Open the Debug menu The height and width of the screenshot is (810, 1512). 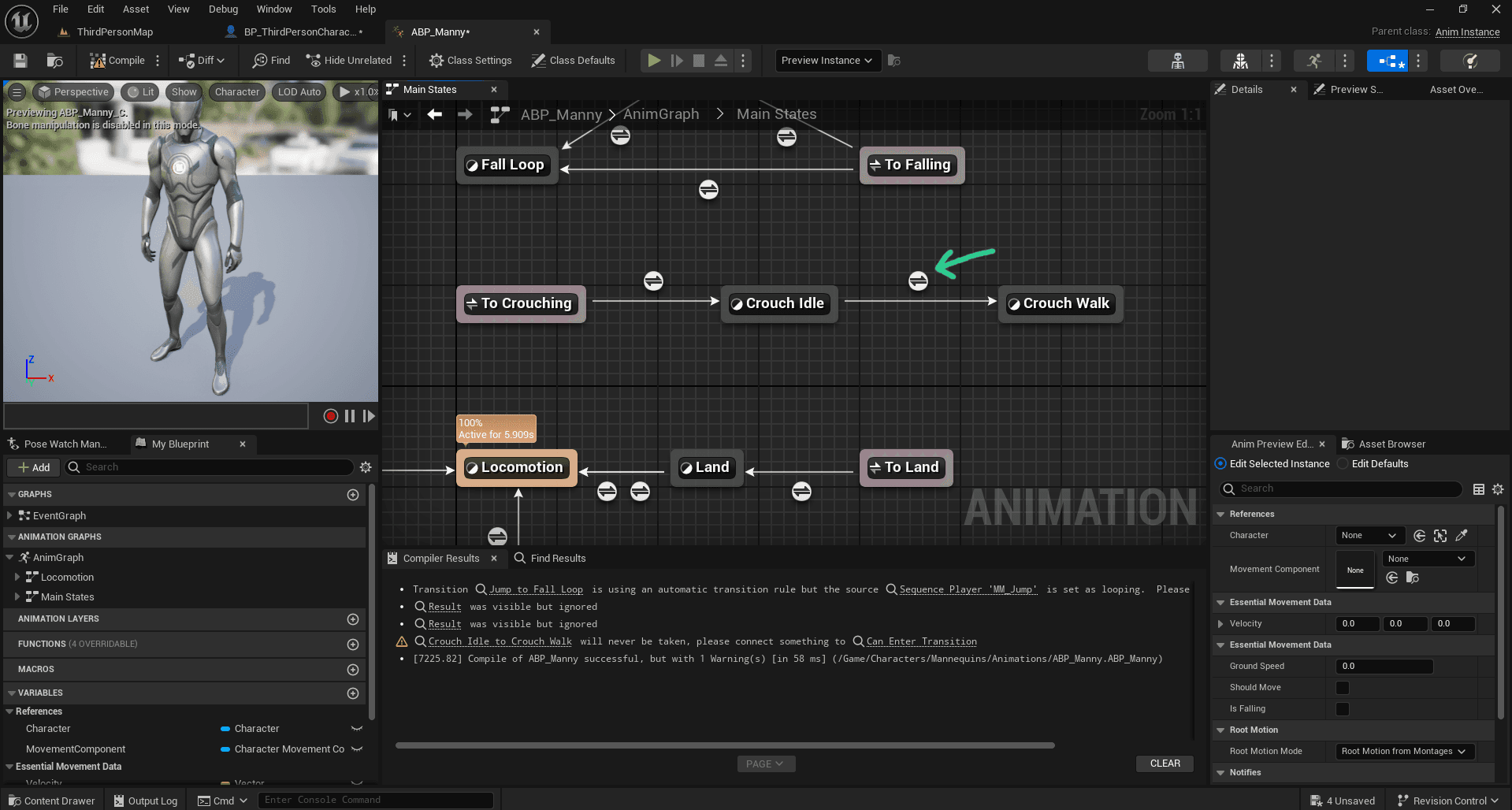pyautogui.click(x=223, y=9)
